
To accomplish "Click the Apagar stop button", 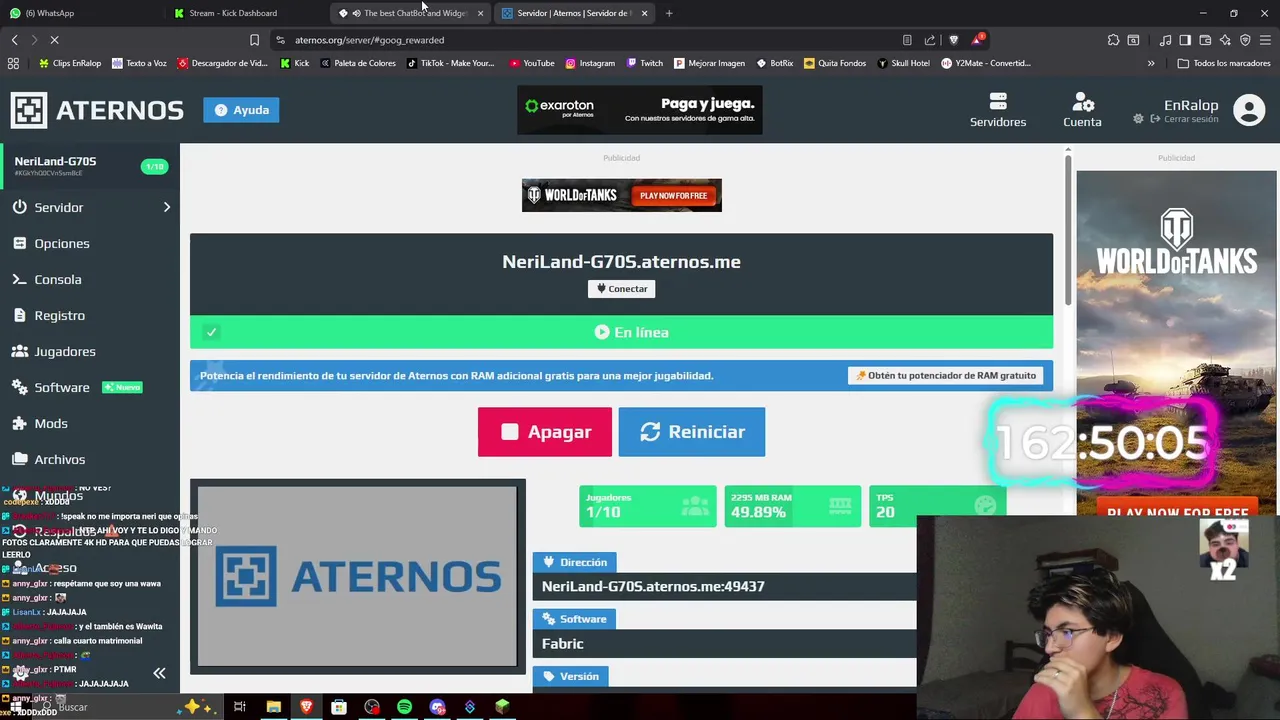I will coord(545,432).
